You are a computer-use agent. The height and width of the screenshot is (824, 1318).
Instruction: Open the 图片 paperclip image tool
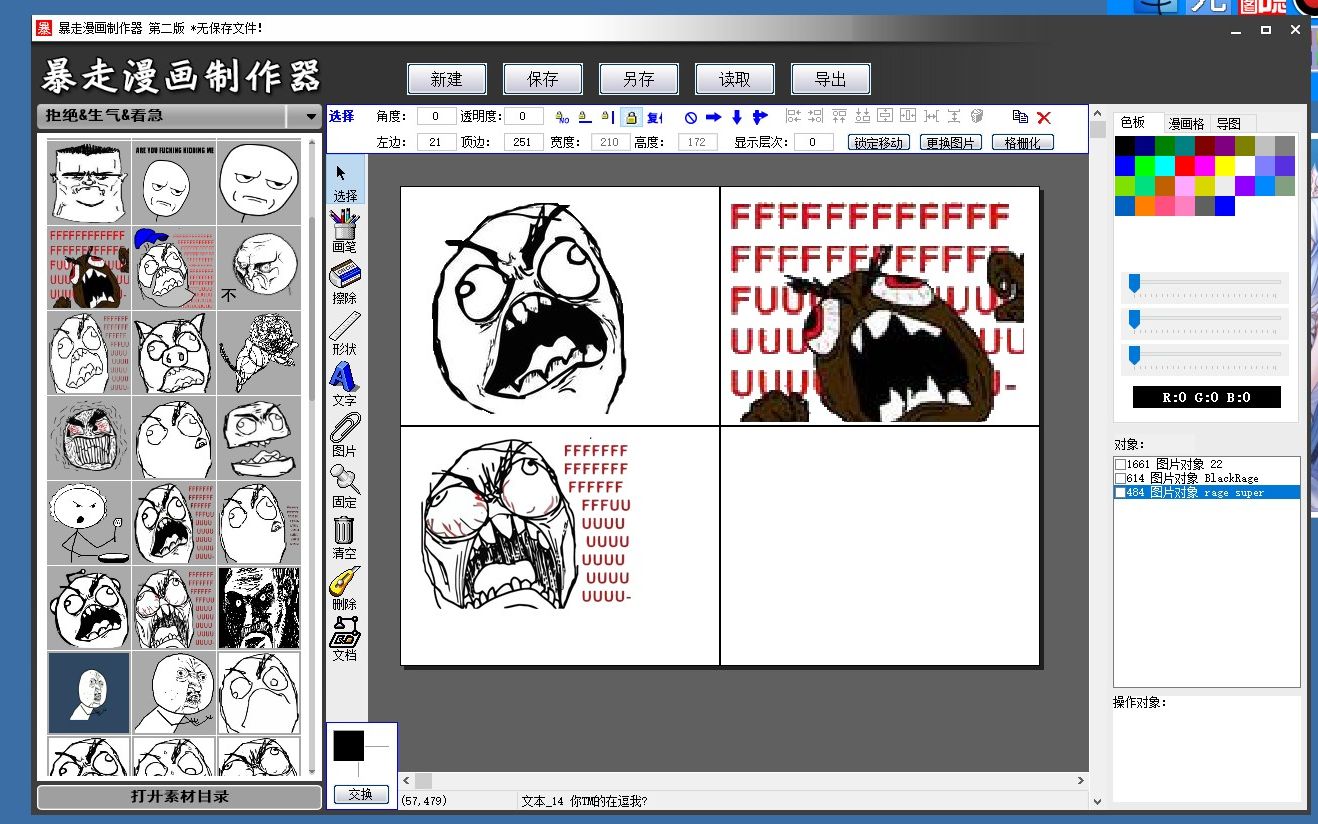[x=345, y=436]
